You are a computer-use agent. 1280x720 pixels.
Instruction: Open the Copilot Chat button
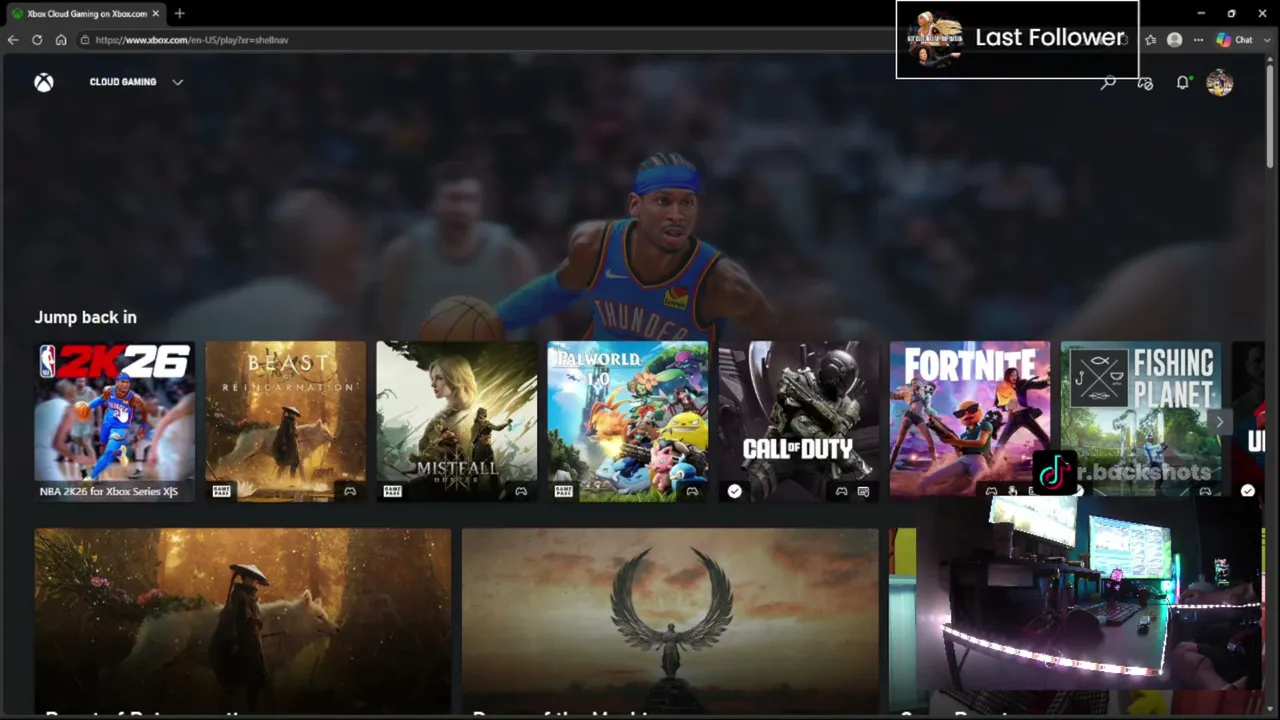click(1234, 40)
